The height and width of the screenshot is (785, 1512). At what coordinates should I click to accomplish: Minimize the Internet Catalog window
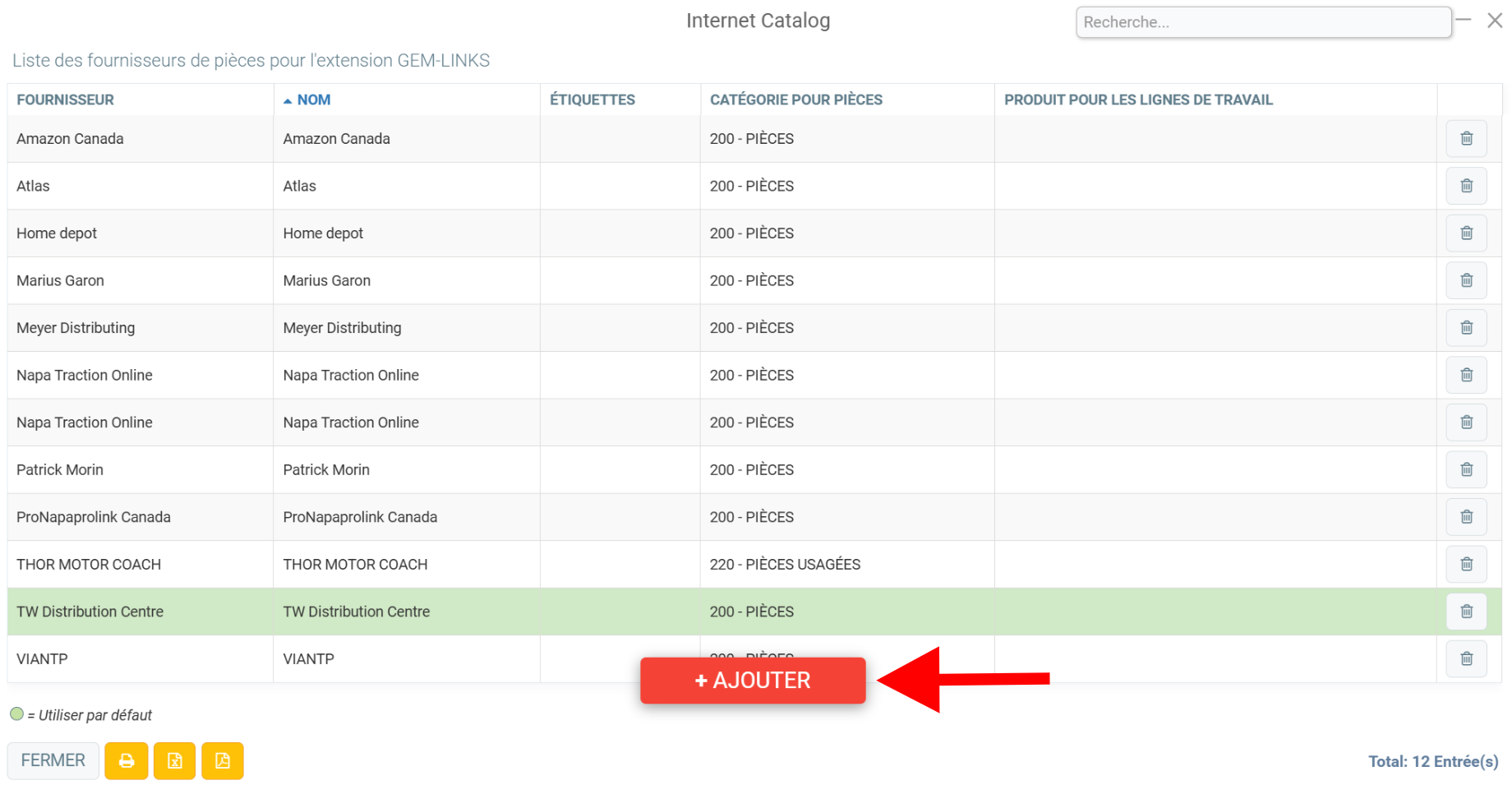pos(1464,19)
